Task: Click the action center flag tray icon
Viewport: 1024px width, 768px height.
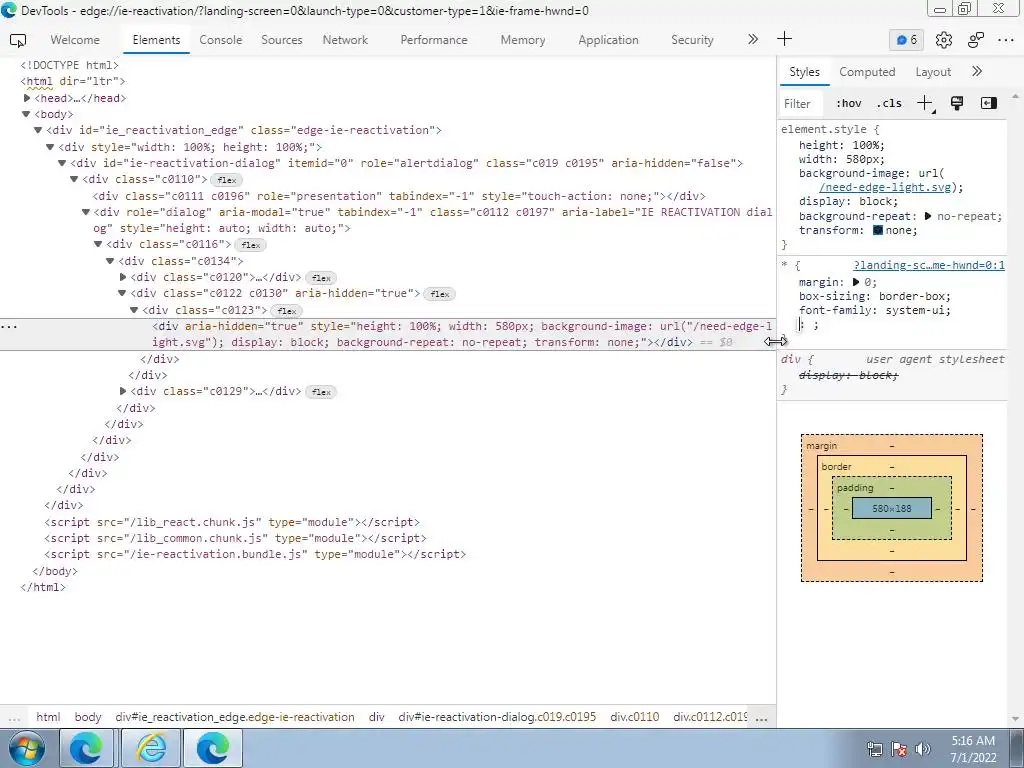Action: [x=899, y=749]
